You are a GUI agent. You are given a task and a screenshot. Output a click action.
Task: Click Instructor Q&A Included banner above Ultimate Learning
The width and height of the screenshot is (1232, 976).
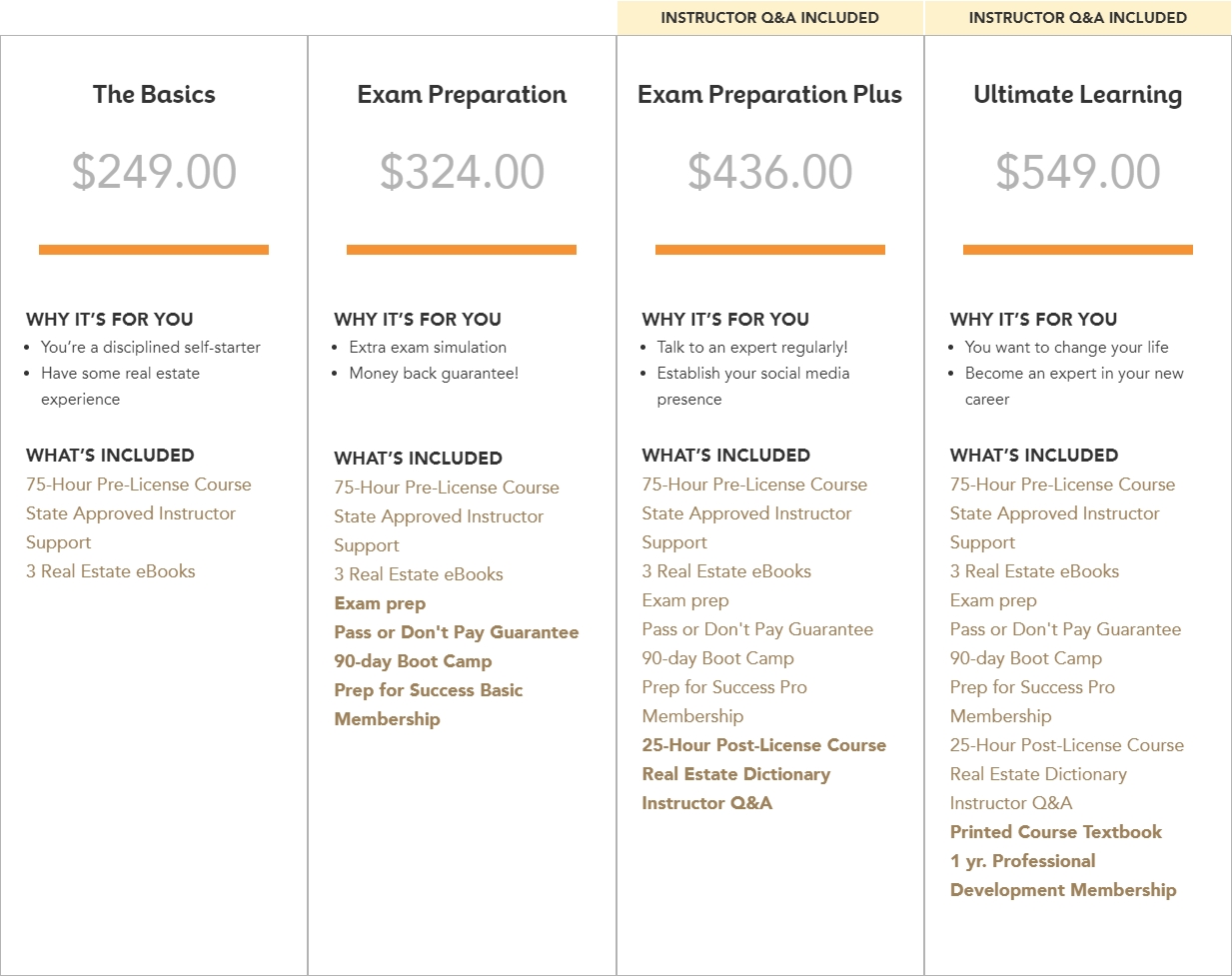1077,18
